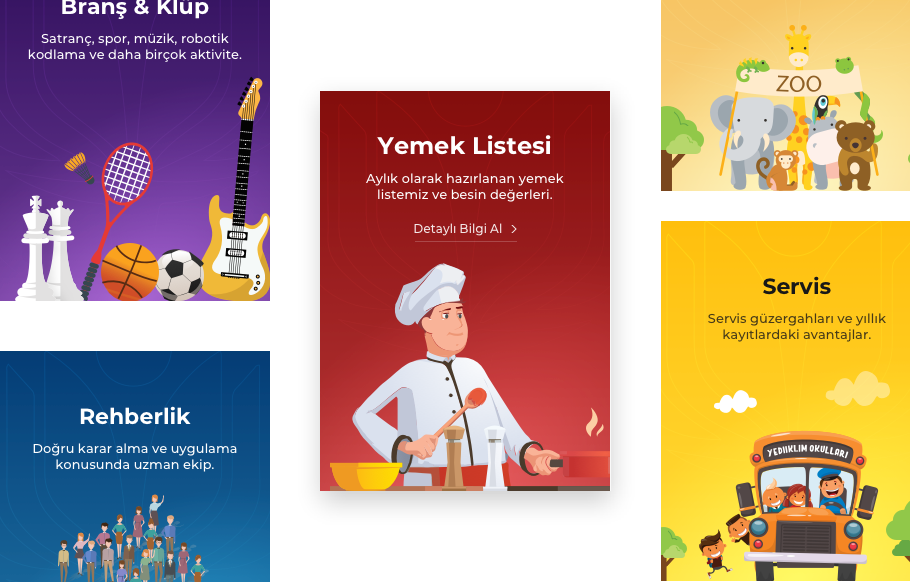910x582 pixels.
Task: Click the arrow next to Detaylı Bilgi Al
Action: (514, 229)
